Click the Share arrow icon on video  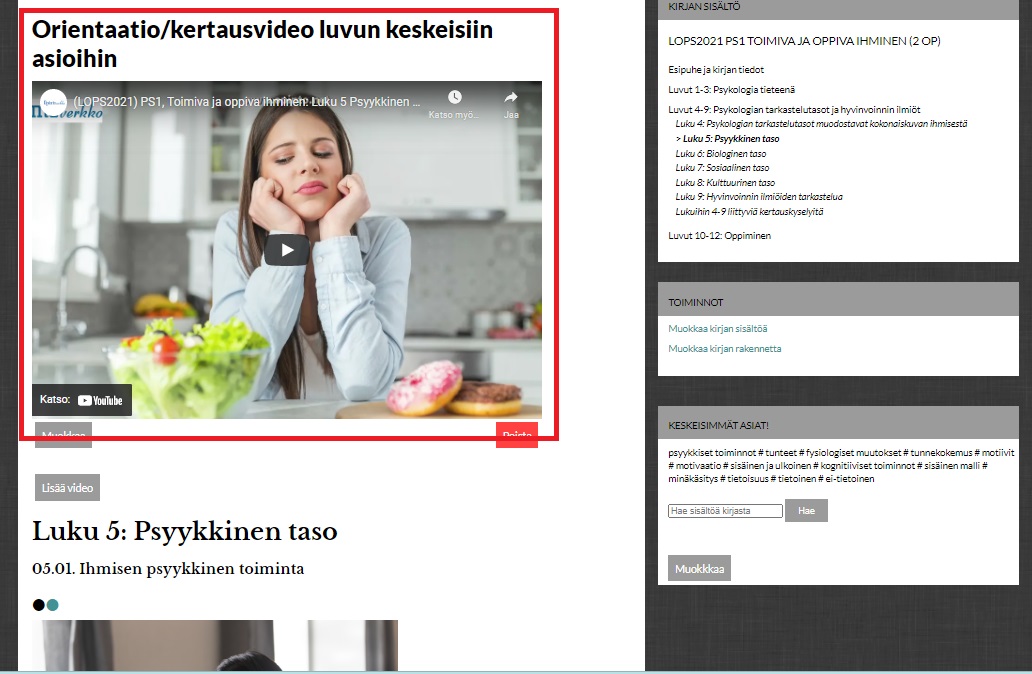[511, 97]
